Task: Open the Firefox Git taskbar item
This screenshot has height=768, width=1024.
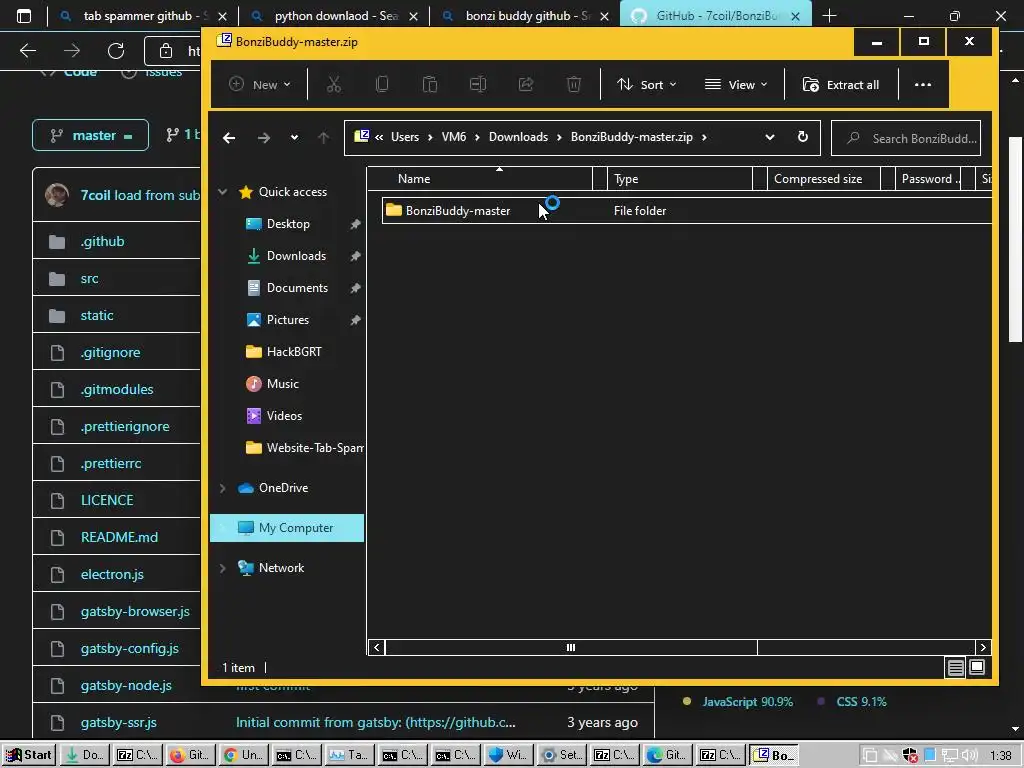Action: 191,755
